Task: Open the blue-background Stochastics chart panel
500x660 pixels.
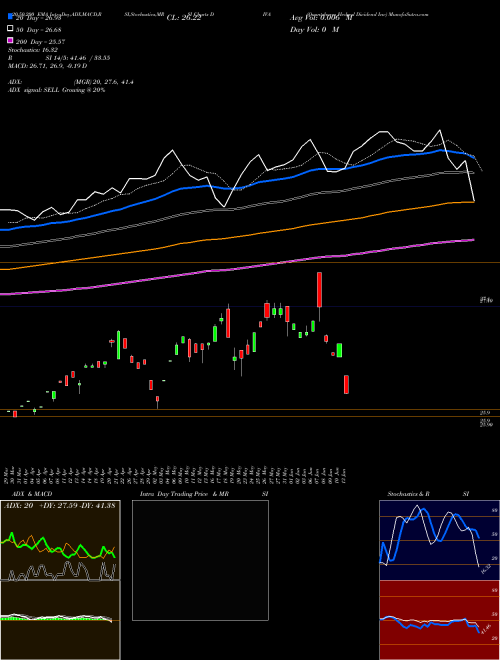Action: tap(439, 540)
